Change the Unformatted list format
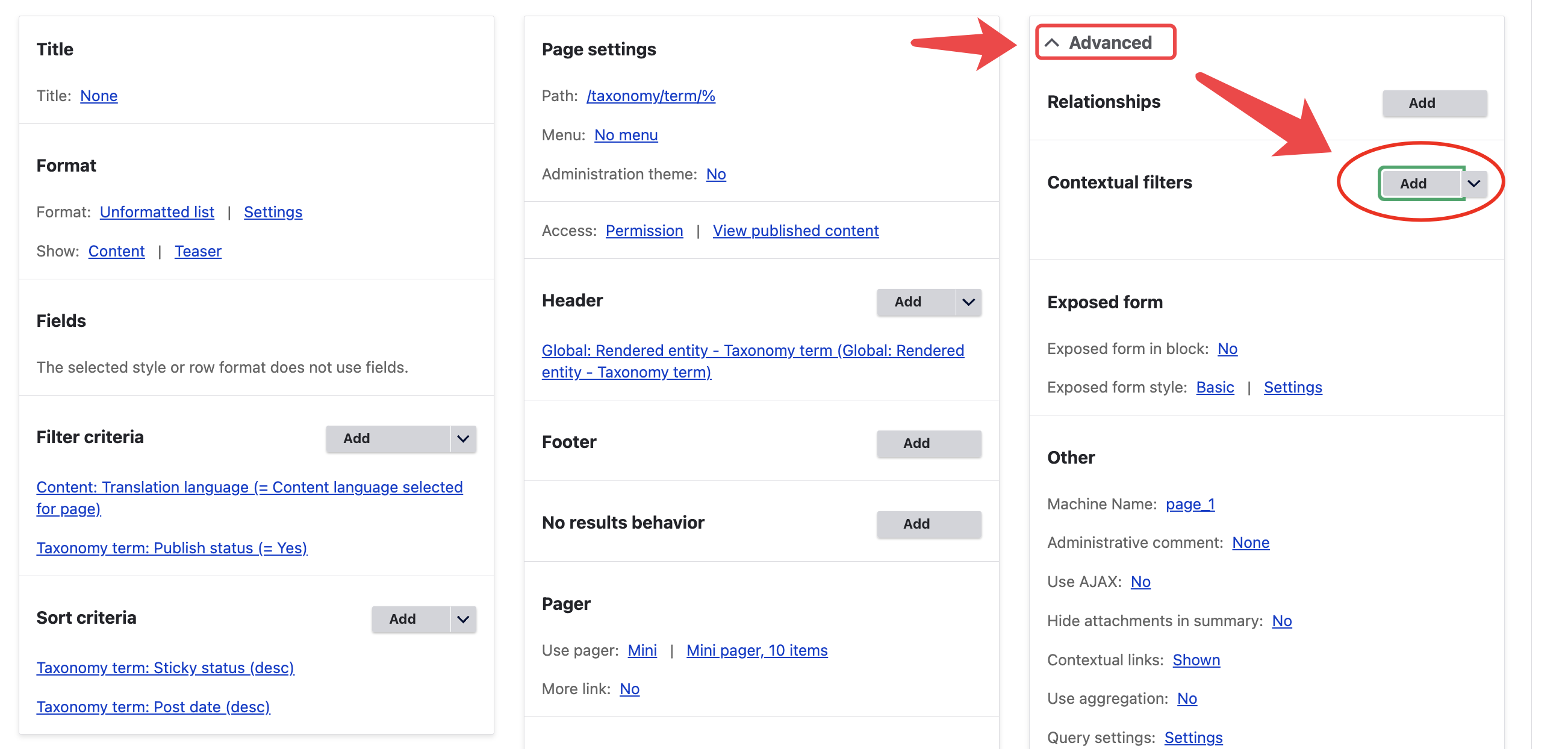Viewport: 1568px width, 749px height. (x=157, y=212)
